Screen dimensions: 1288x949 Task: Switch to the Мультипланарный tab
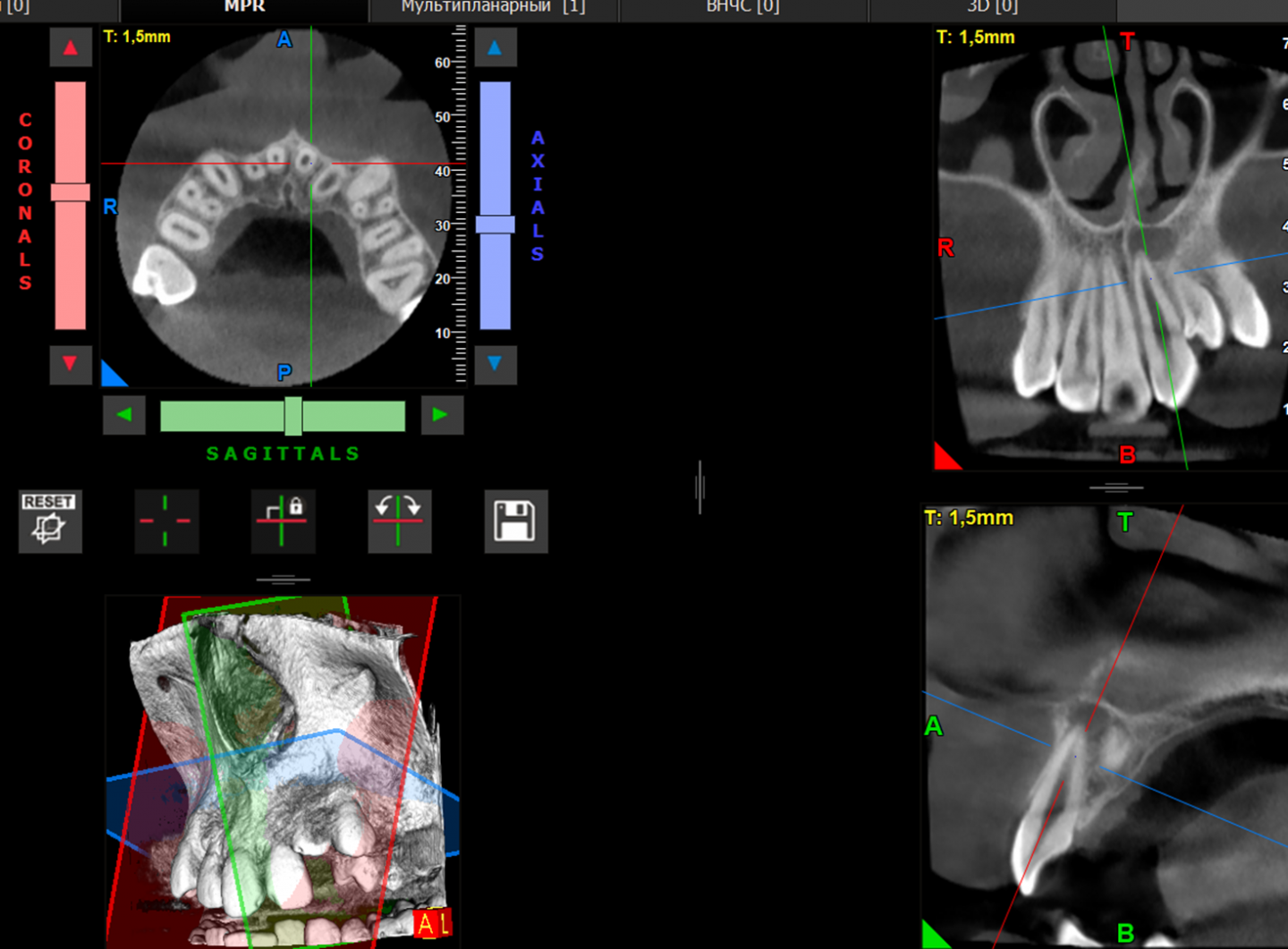click(x=493, y=9)
